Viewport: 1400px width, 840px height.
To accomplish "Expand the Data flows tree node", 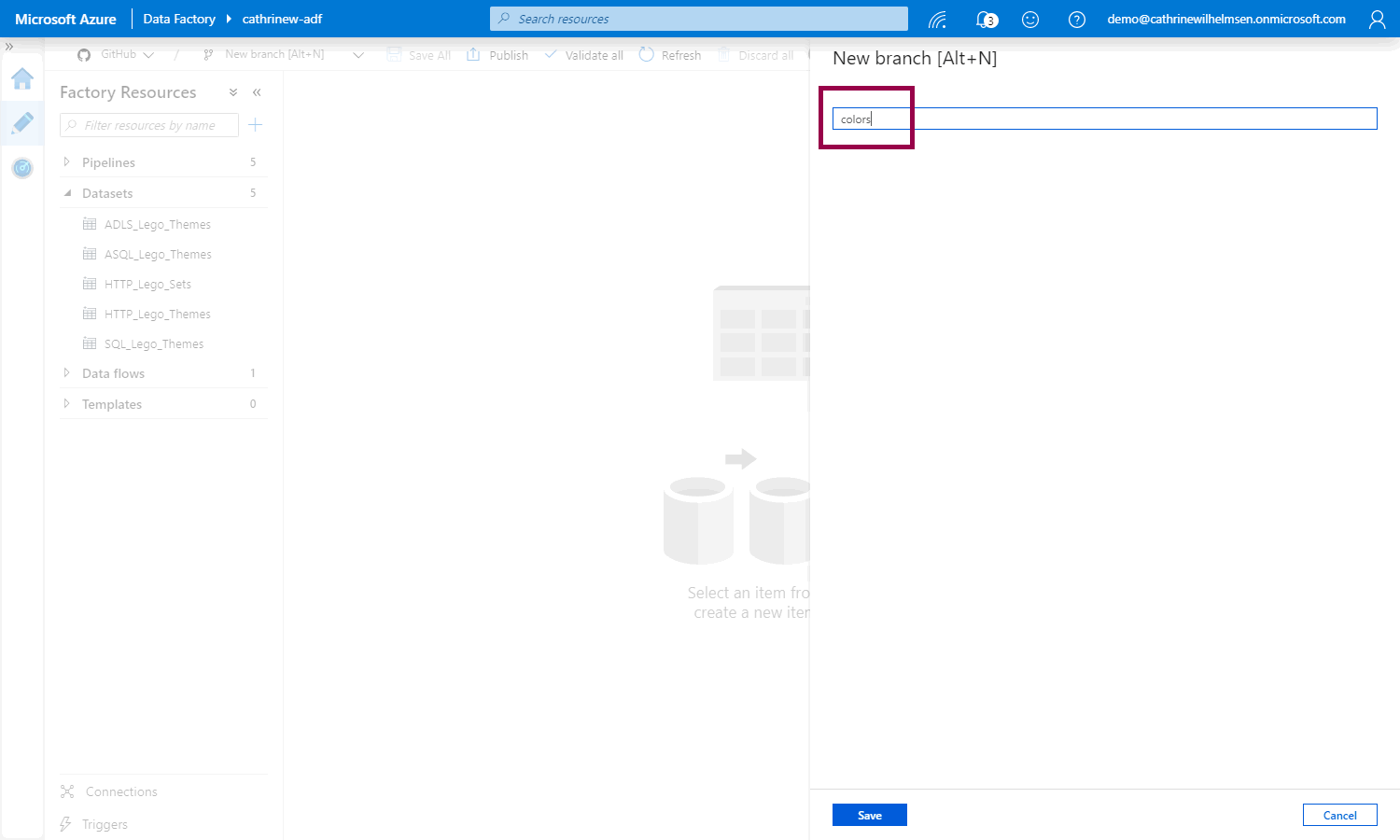I will [x=66, y=373].
